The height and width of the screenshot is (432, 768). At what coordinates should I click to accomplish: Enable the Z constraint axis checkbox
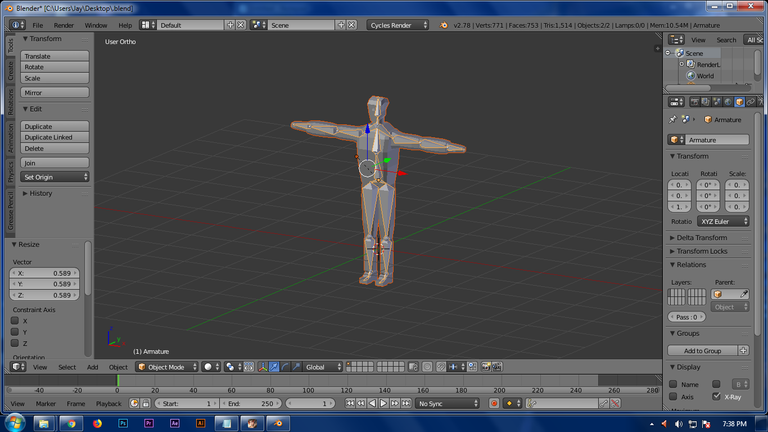(x=15, y=343)
